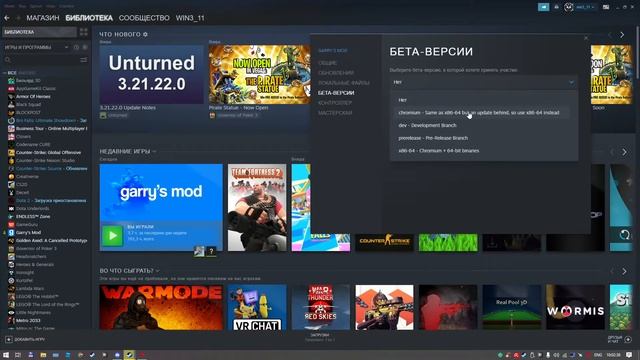Select Little Nightmares in game list
This screenshot has width=640, height=360.
pos(33,312)
